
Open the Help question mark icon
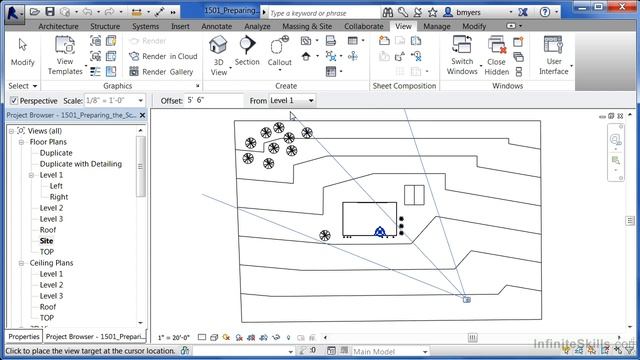tap(545, 12)
